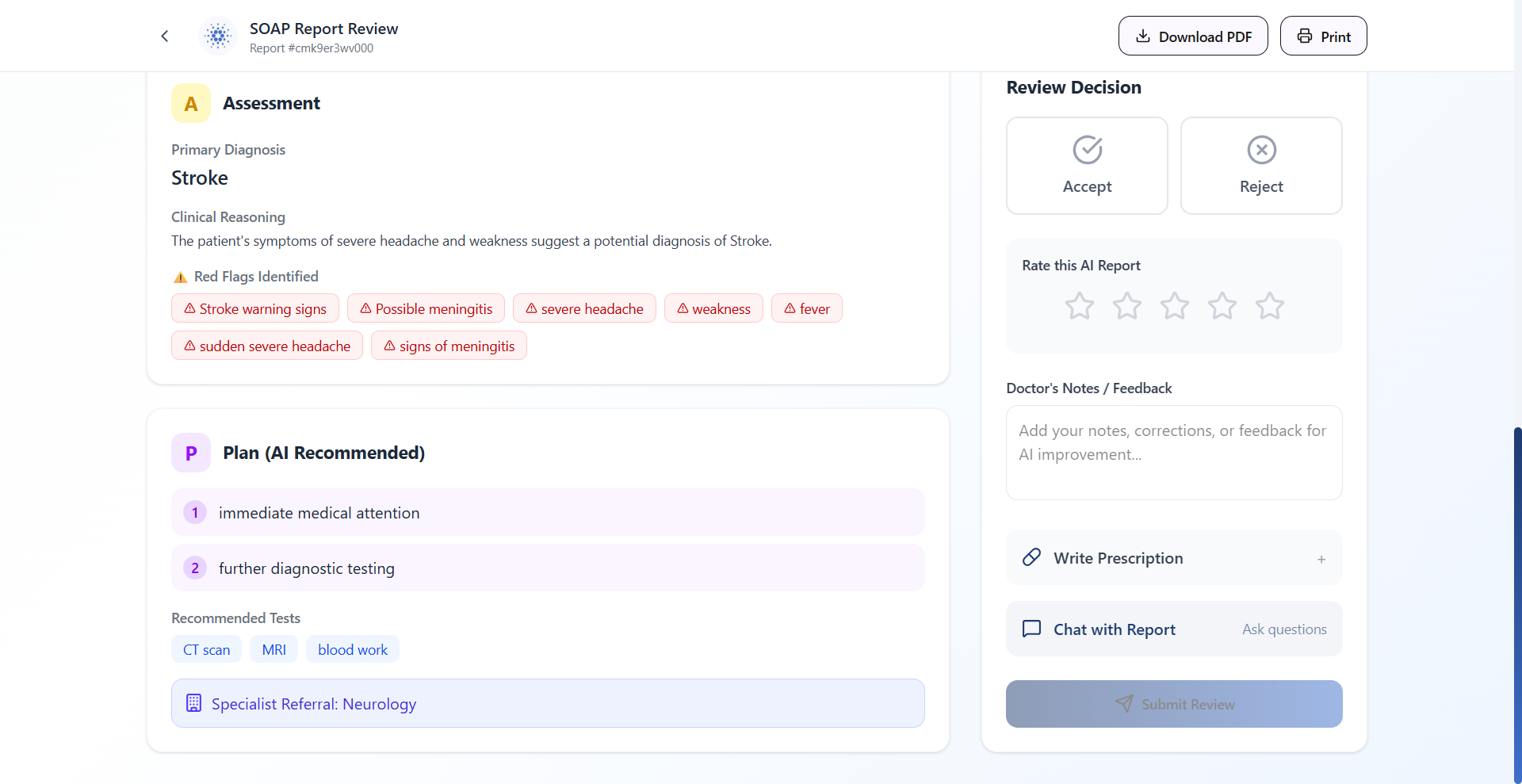Viewport: 1522px width, 784px height.
Task: Click the 'Ask questions' label
Action: [1284, 629]
